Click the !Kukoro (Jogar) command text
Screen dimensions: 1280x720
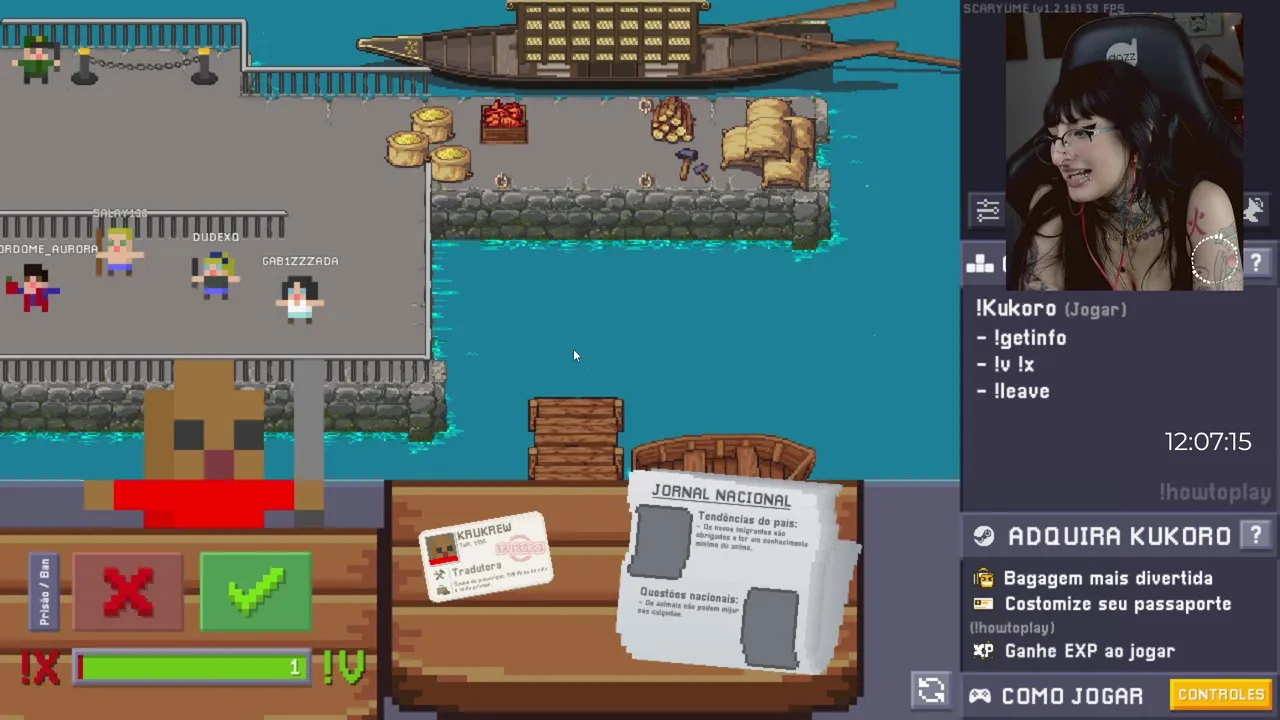coord(1051,309)
